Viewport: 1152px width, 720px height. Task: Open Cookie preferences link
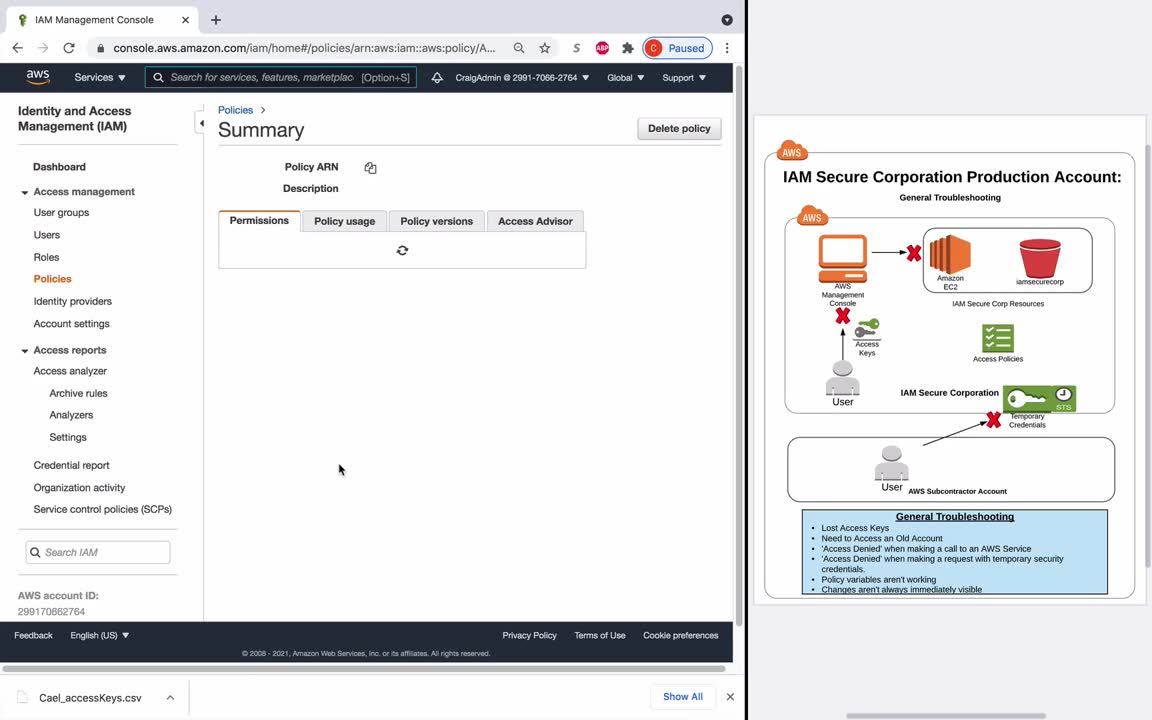pos(680,636)
